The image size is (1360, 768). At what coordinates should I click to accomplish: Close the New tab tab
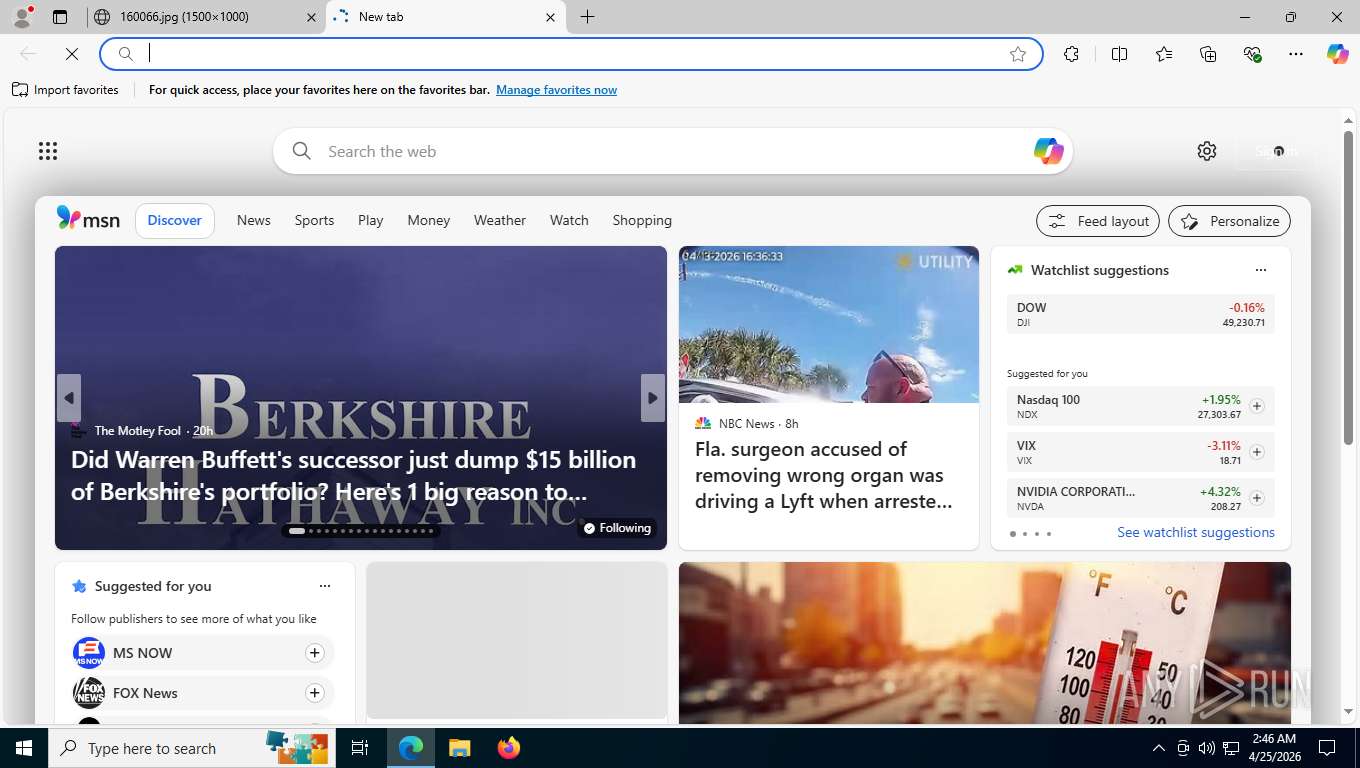pyautogui.click(x=550, y=17)
